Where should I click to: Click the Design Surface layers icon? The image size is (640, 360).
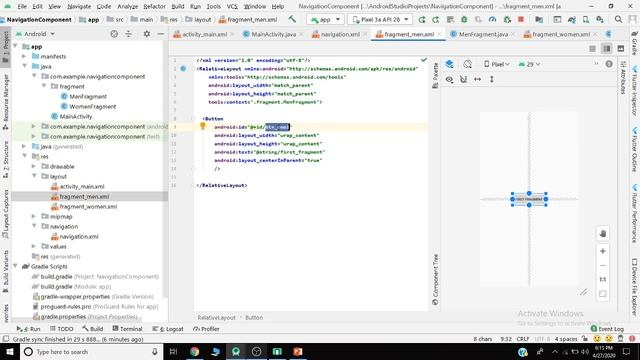[x=449, y=64]
